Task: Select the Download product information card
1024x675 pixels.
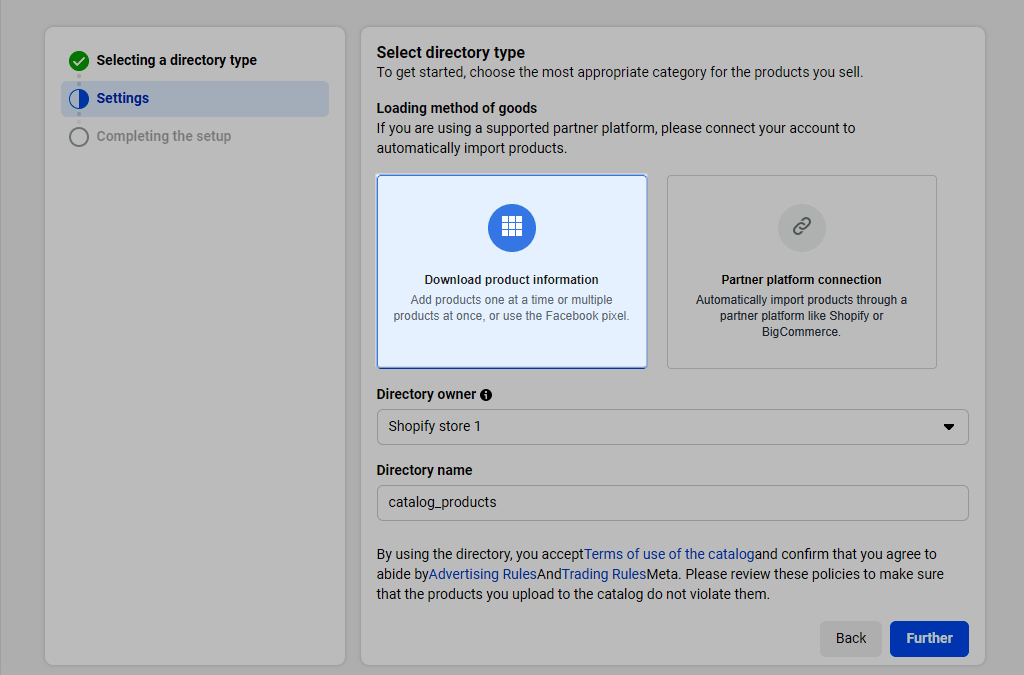Action: 512,272
